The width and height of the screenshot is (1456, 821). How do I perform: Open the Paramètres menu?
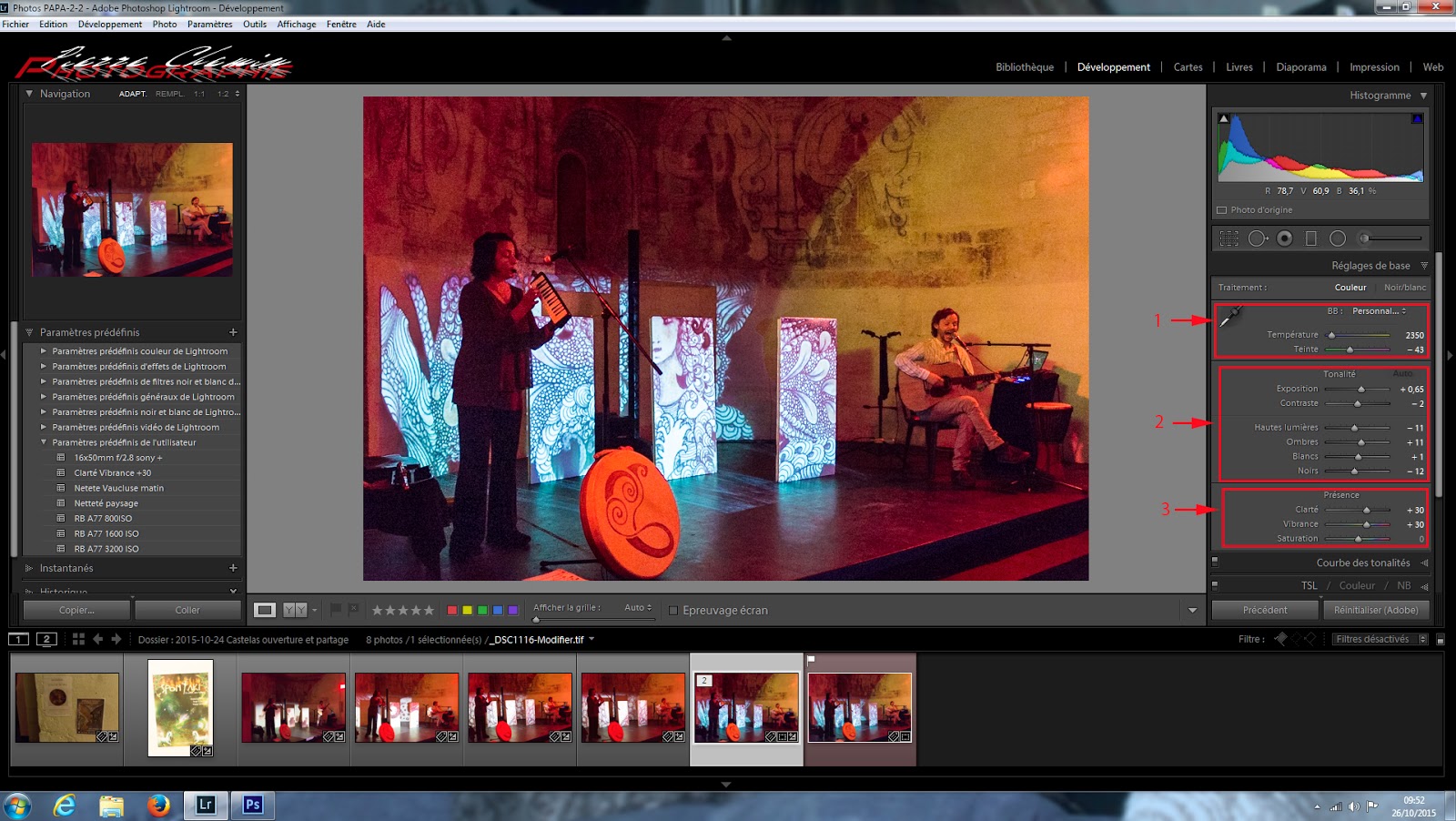coord(209,25)
